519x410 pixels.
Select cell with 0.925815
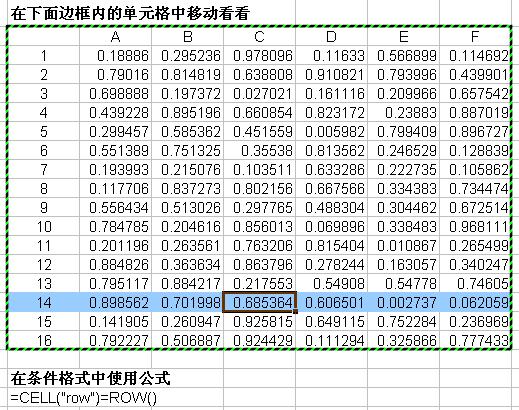259,321
